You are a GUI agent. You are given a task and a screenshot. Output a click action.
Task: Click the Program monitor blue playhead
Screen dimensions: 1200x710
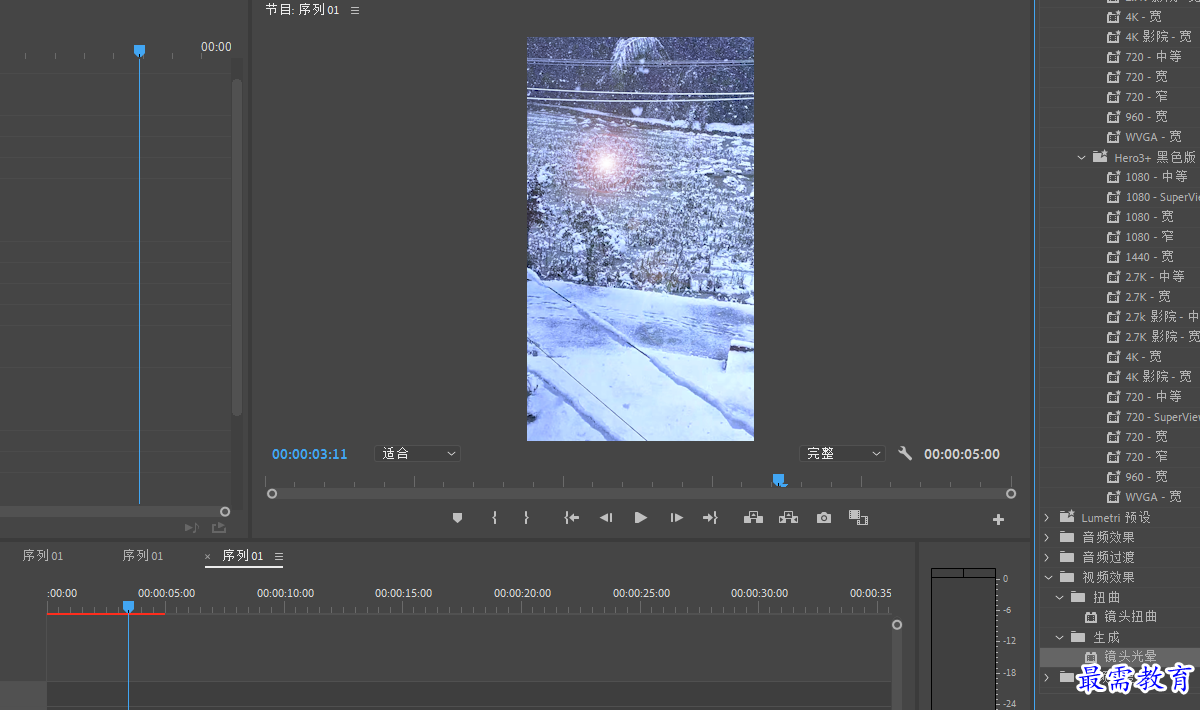[x=779, y=481]
